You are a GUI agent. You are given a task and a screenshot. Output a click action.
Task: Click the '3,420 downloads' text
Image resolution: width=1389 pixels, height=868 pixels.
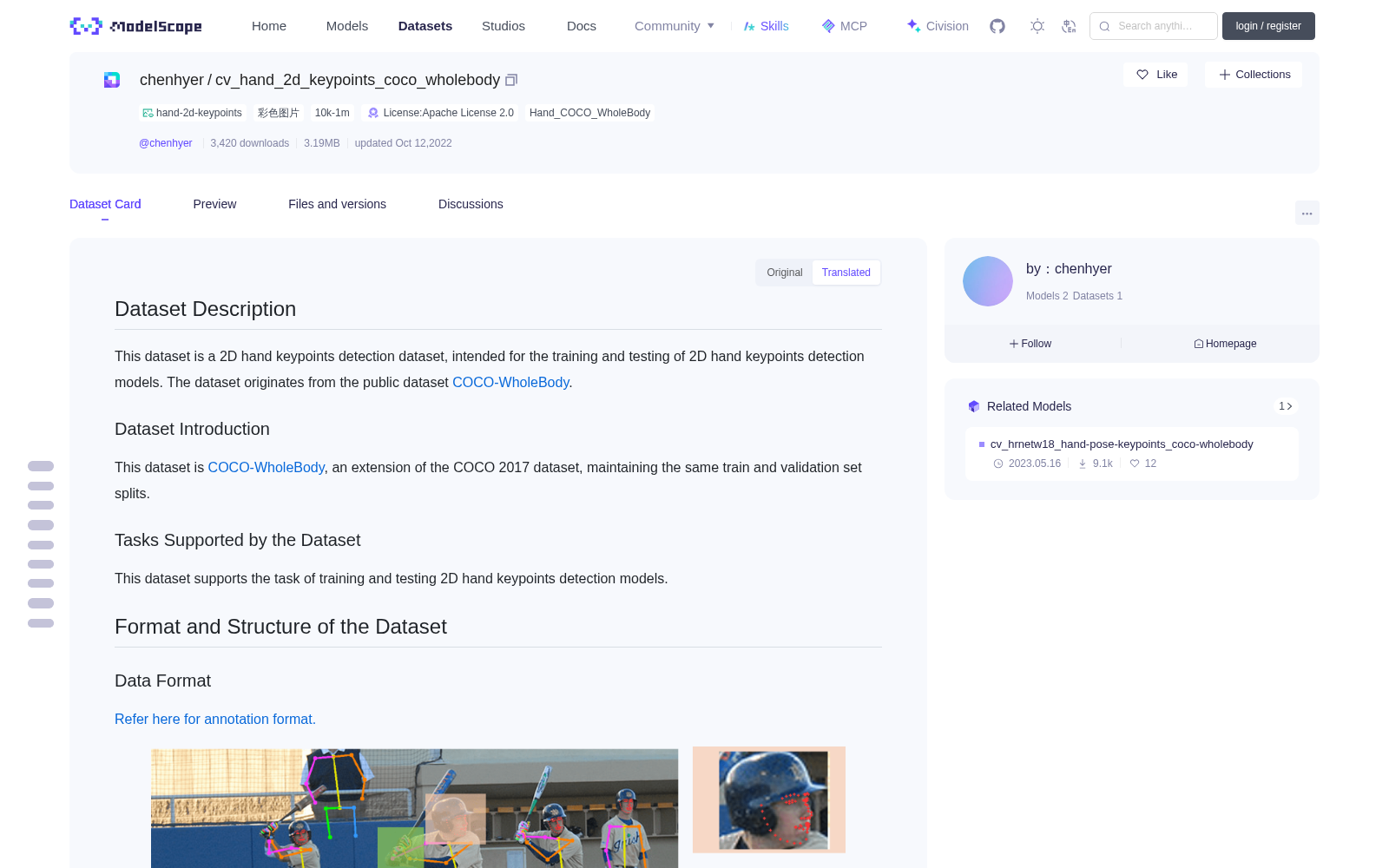click(250, 143)
